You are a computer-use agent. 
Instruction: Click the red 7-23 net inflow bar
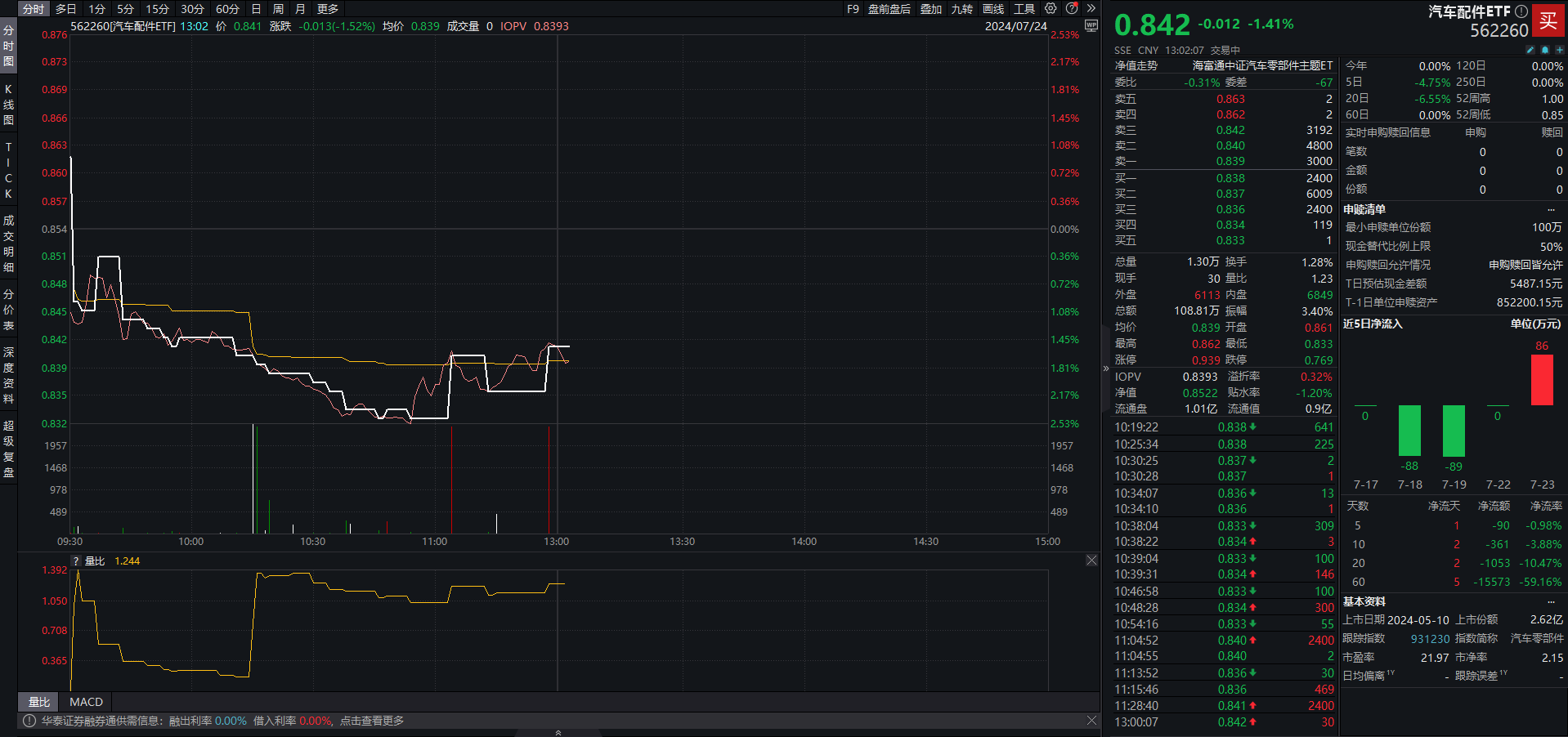[x=1542, y=380]
